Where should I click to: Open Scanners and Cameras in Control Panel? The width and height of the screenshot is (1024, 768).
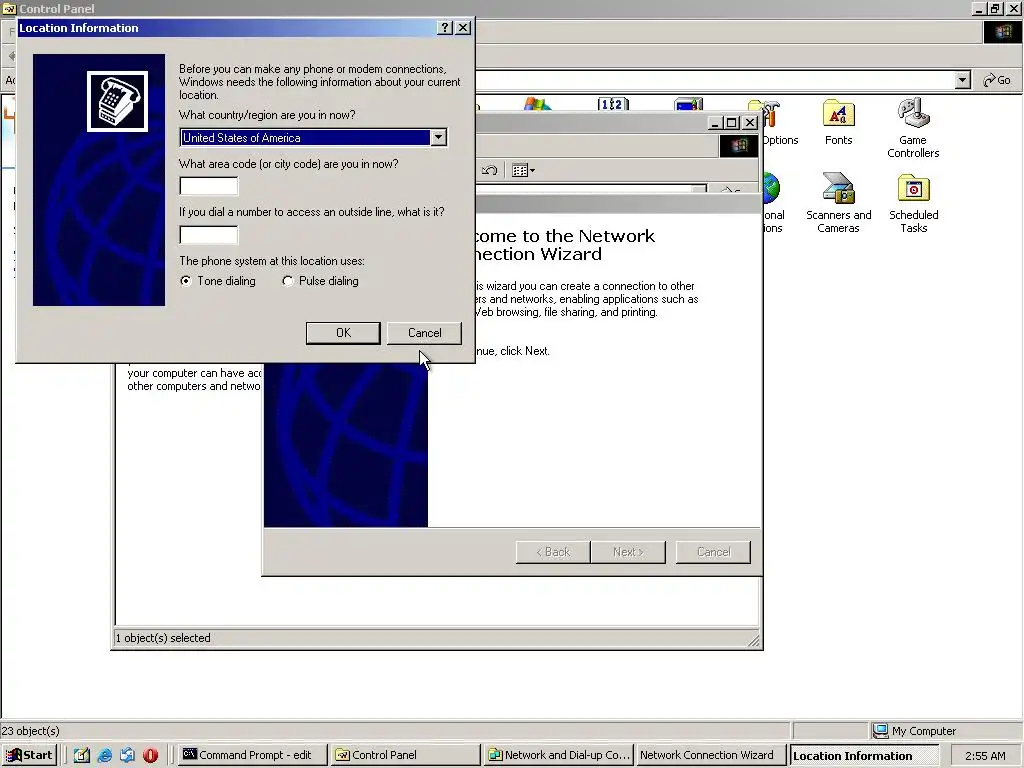(839, 189)
